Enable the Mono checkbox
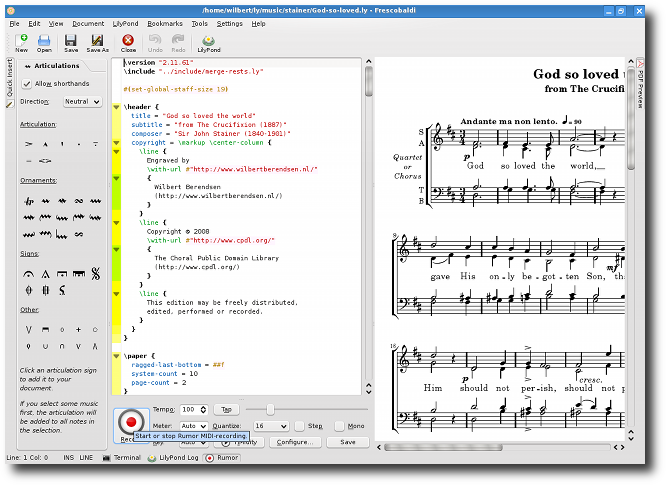 [x=339, y=426]
